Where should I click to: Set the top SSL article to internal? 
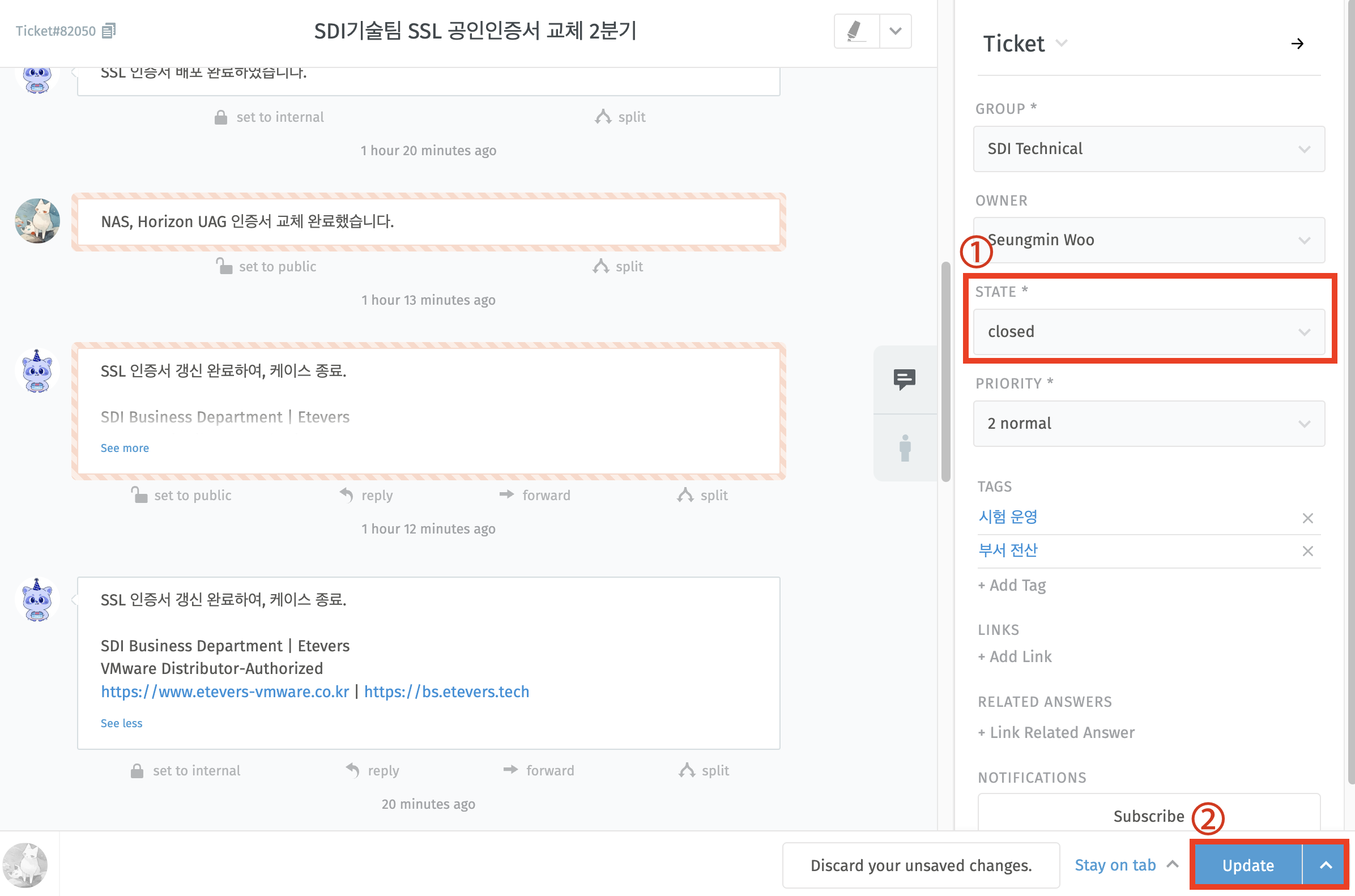(269, 117)
